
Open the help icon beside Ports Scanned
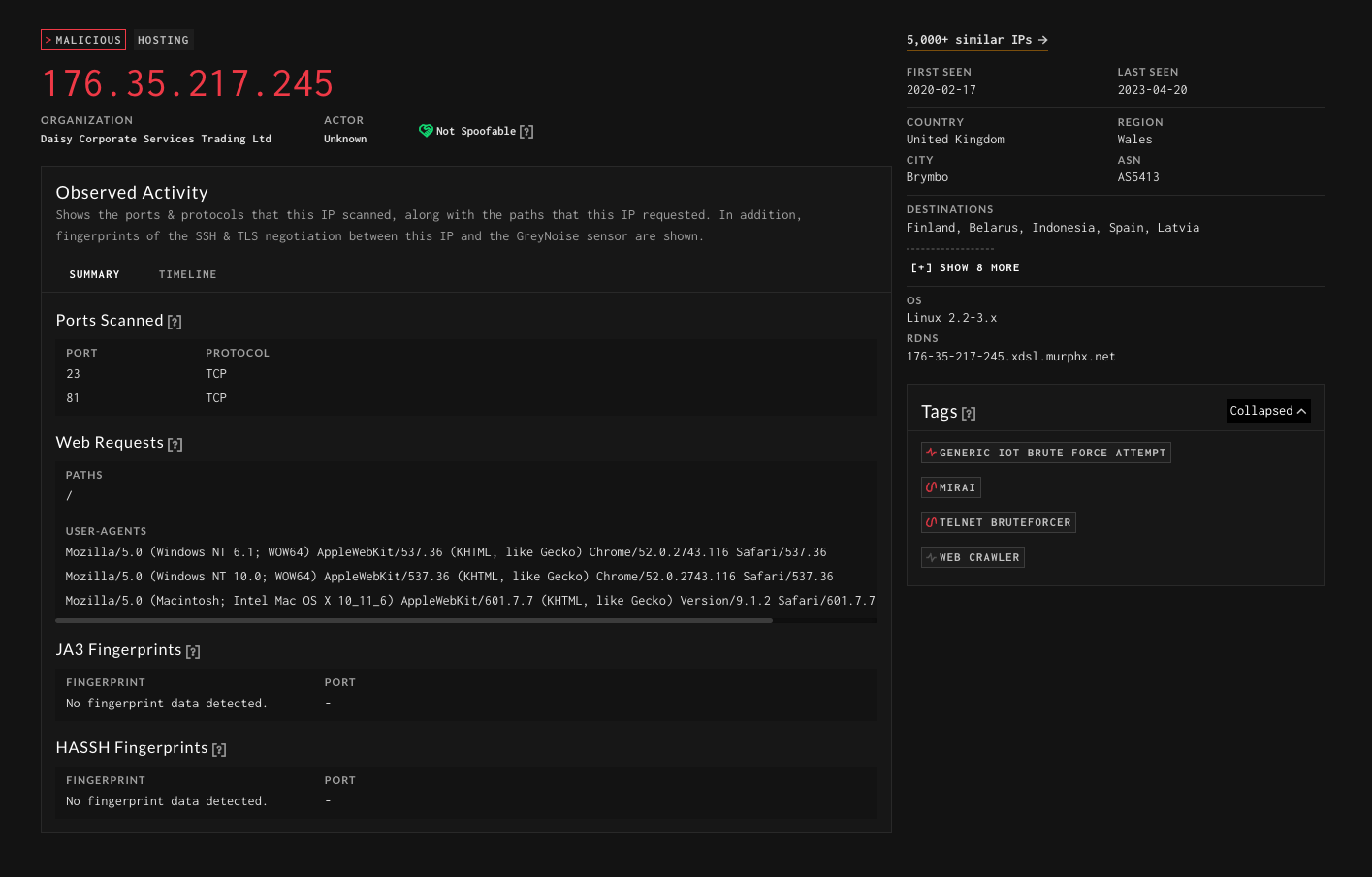point(175,322)
